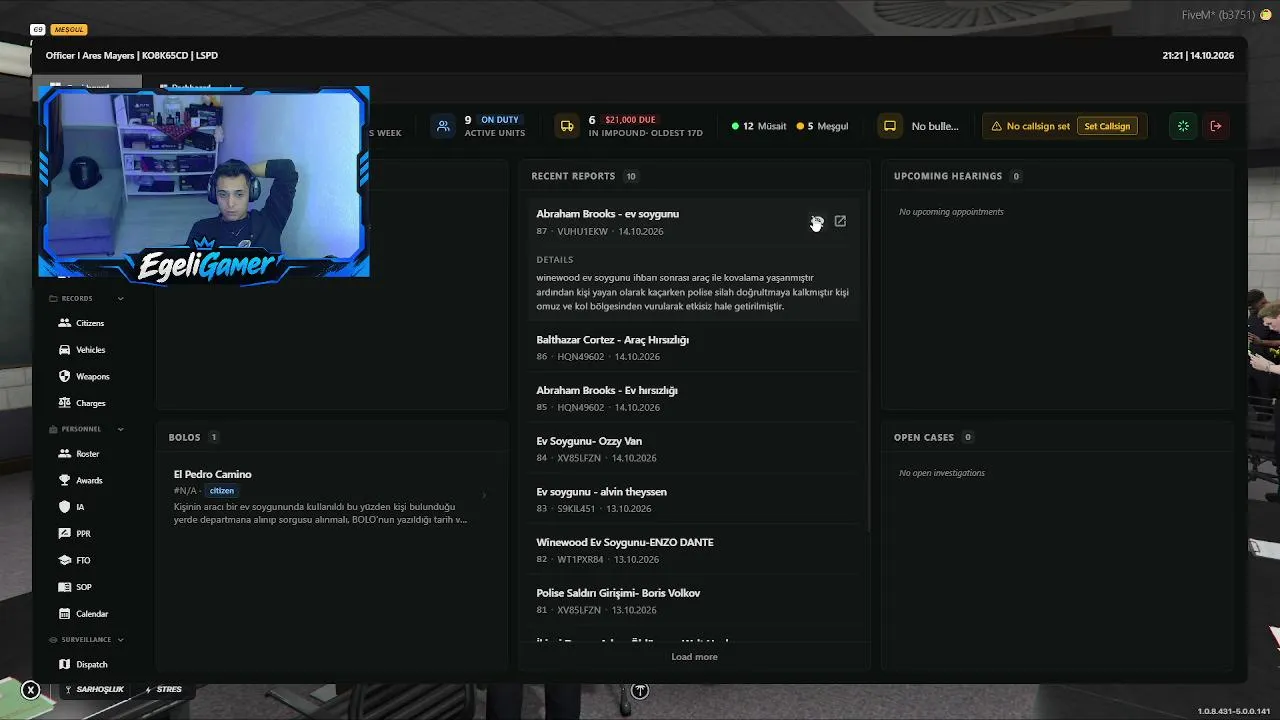This screenshot has width=1280, height=720.
Task: Click the active units people icon
Action: pos(443,126)
